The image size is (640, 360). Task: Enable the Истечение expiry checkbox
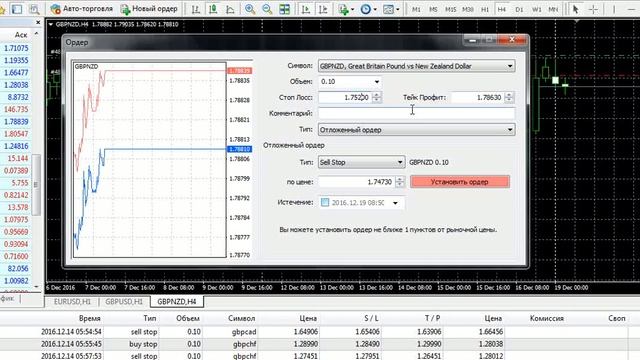[x=325, y=202]
